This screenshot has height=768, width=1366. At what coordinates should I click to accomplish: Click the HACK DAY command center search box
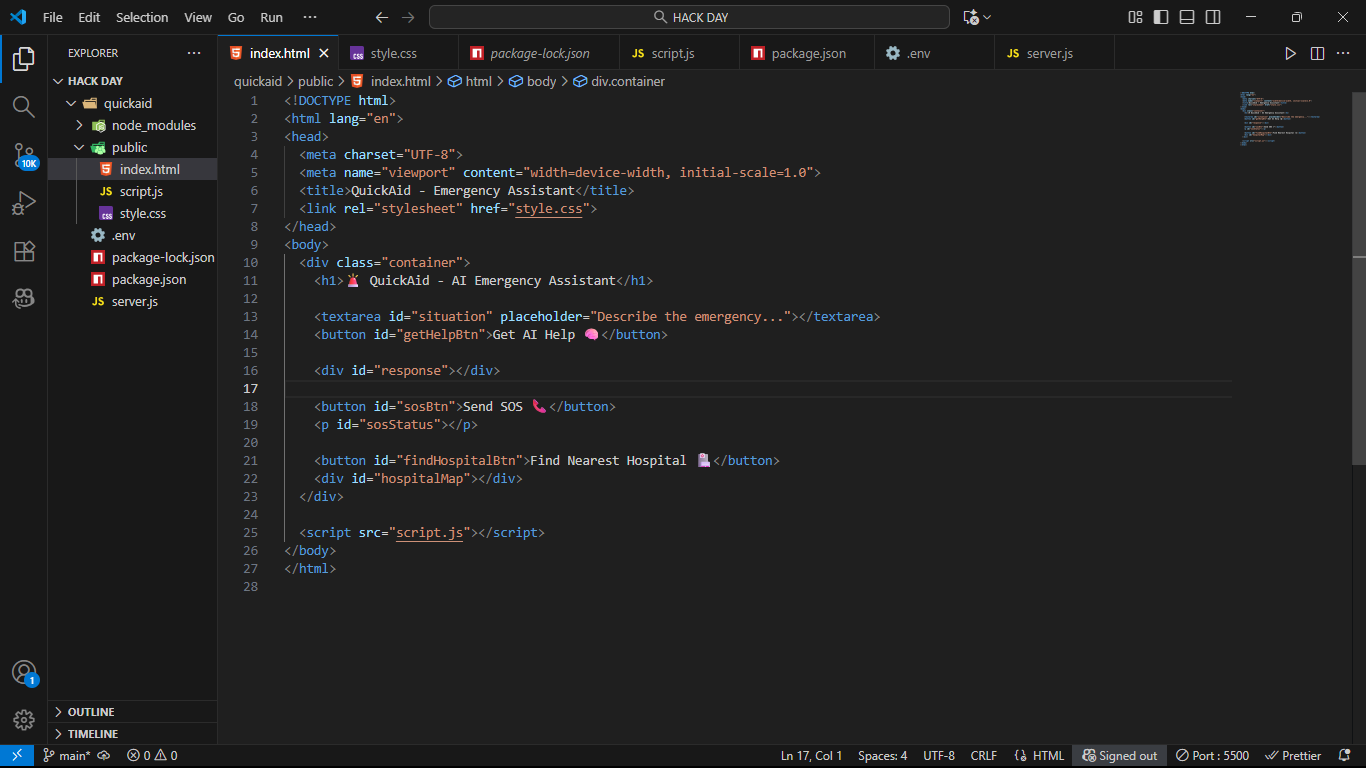(x=689, y=17)
